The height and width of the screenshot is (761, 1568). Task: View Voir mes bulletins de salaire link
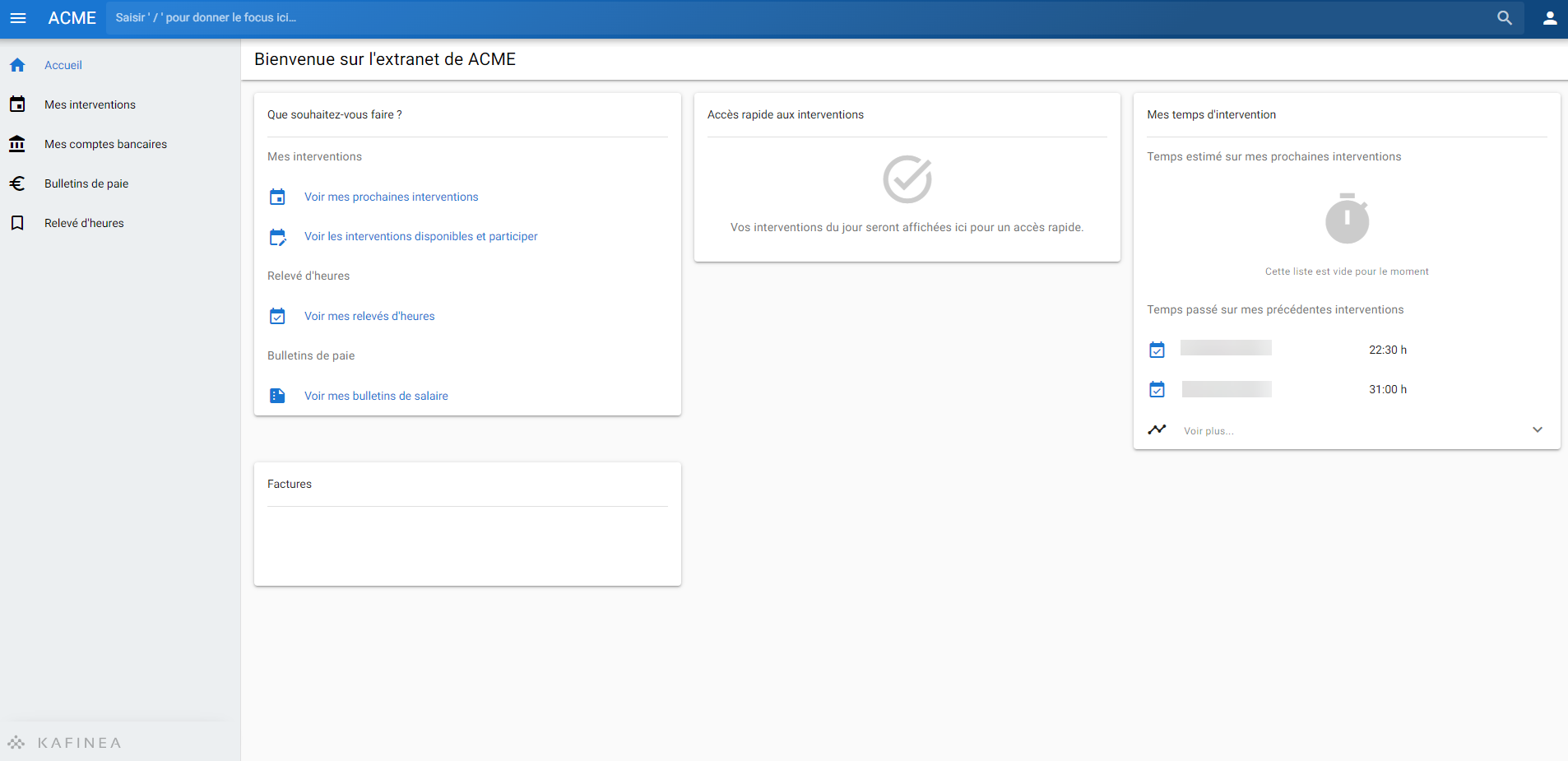point(376,396)
